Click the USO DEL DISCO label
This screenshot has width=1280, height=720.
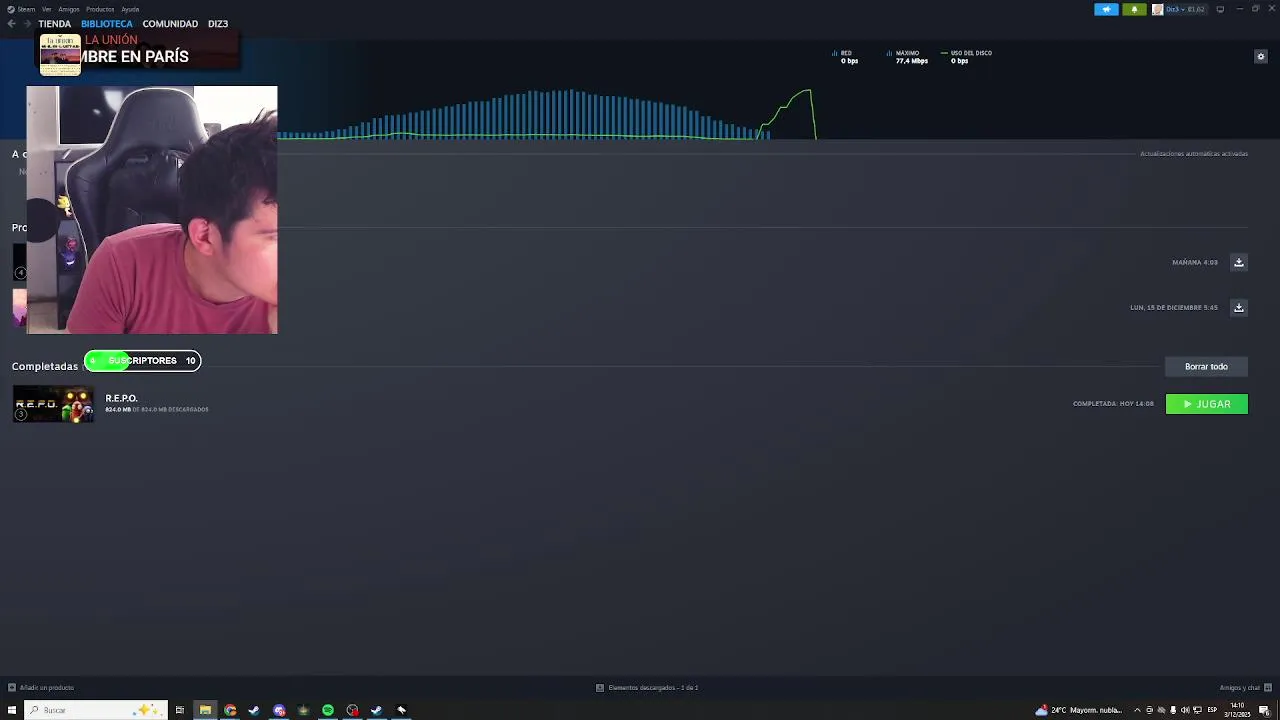970,53
